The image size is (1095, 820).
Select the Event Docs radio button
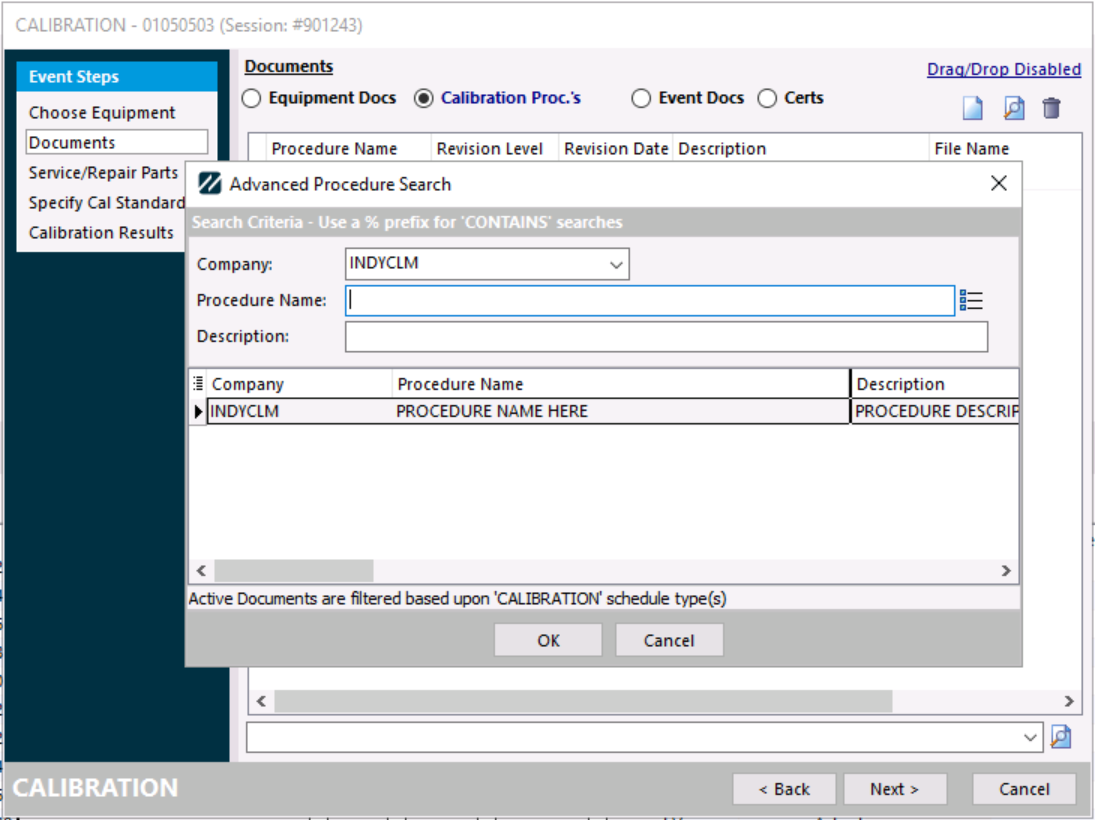click(641, 98)
